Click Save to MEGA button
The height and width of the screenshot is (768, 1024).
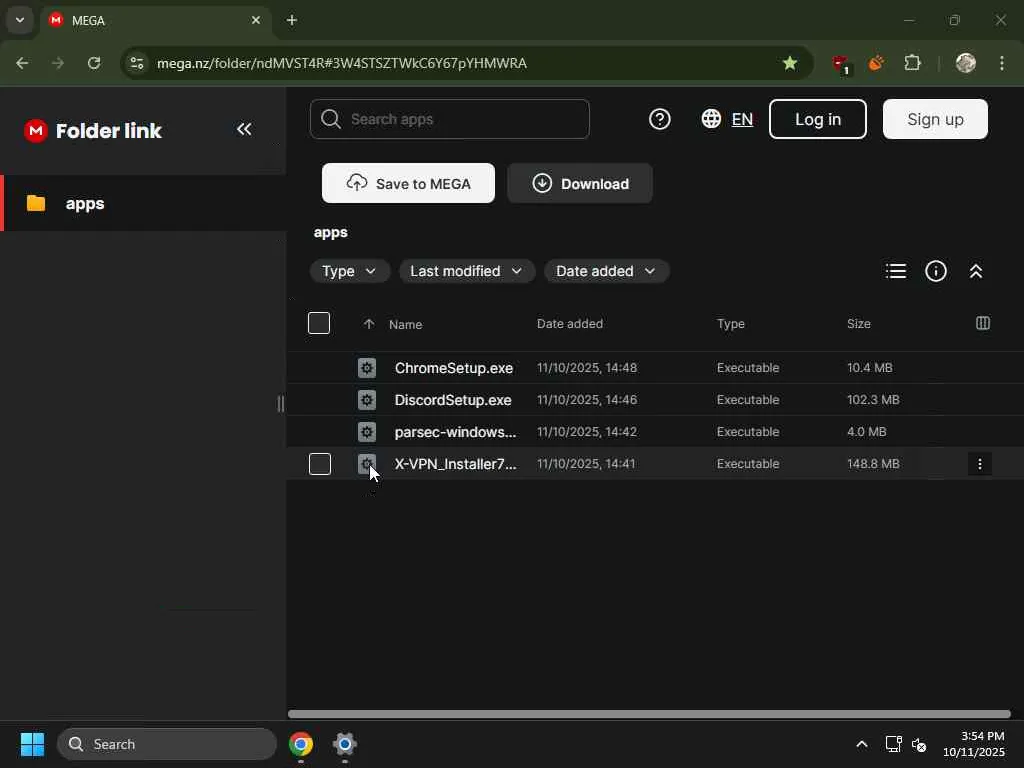click(x=408, y=184)
